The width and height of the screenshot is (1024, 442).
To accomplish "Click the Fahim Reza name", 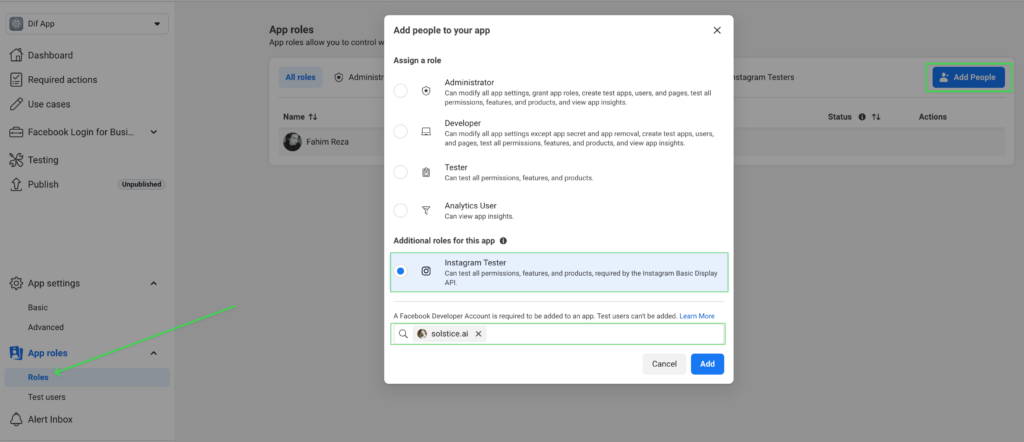I will tap(327, 142).
